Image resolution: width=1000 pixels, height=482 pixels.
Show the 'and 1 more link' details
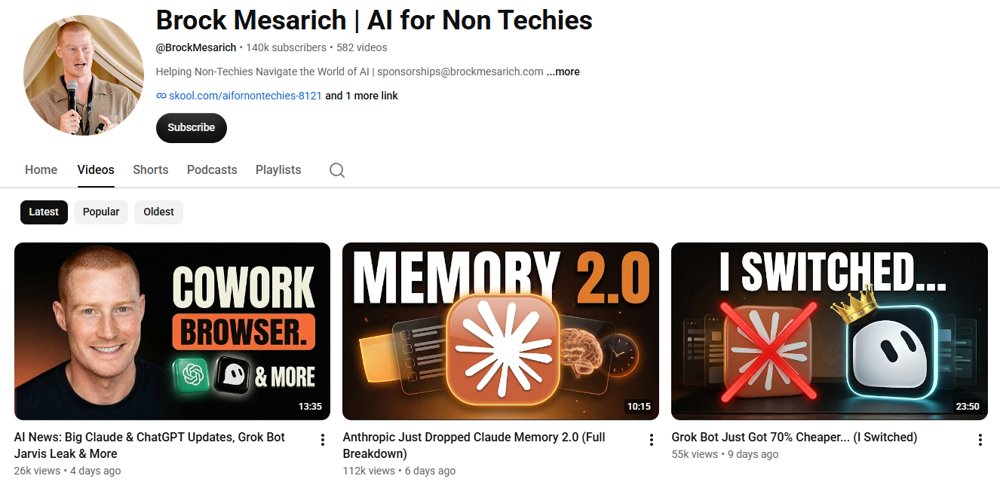[x=362, y=96]
